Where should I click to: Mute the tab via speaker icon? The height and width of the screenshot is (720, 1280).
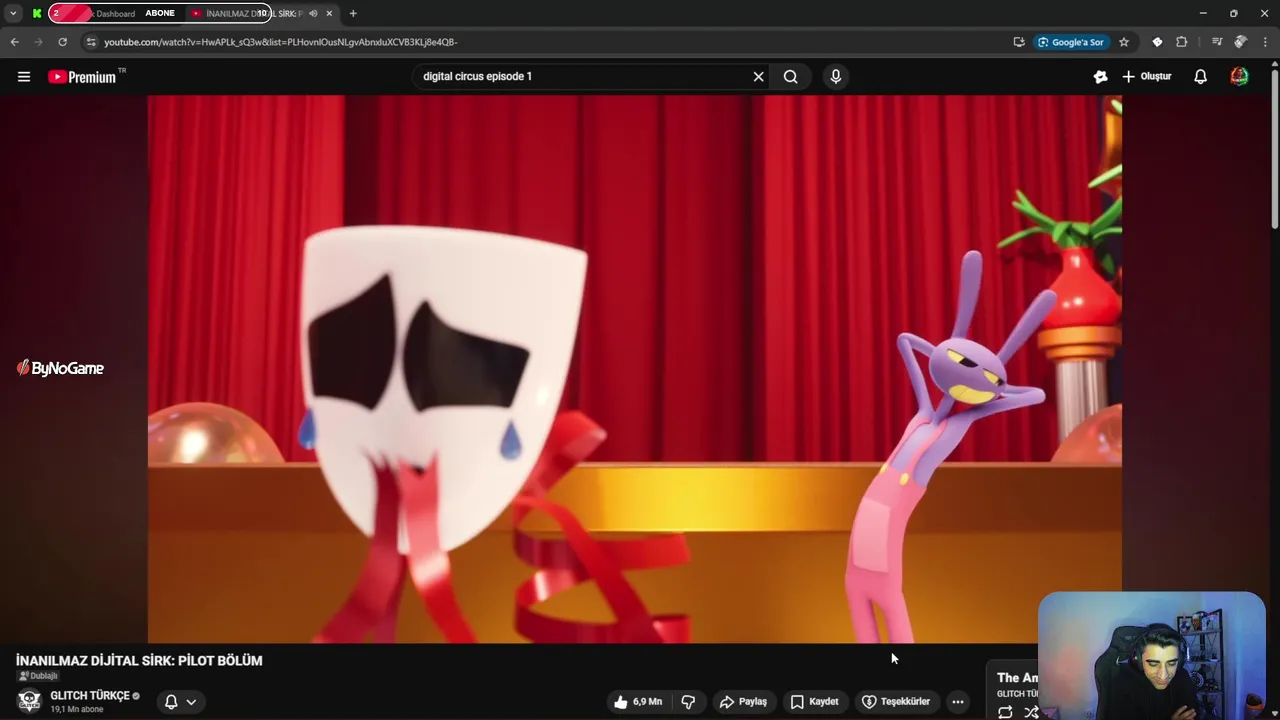coord(313,13)
